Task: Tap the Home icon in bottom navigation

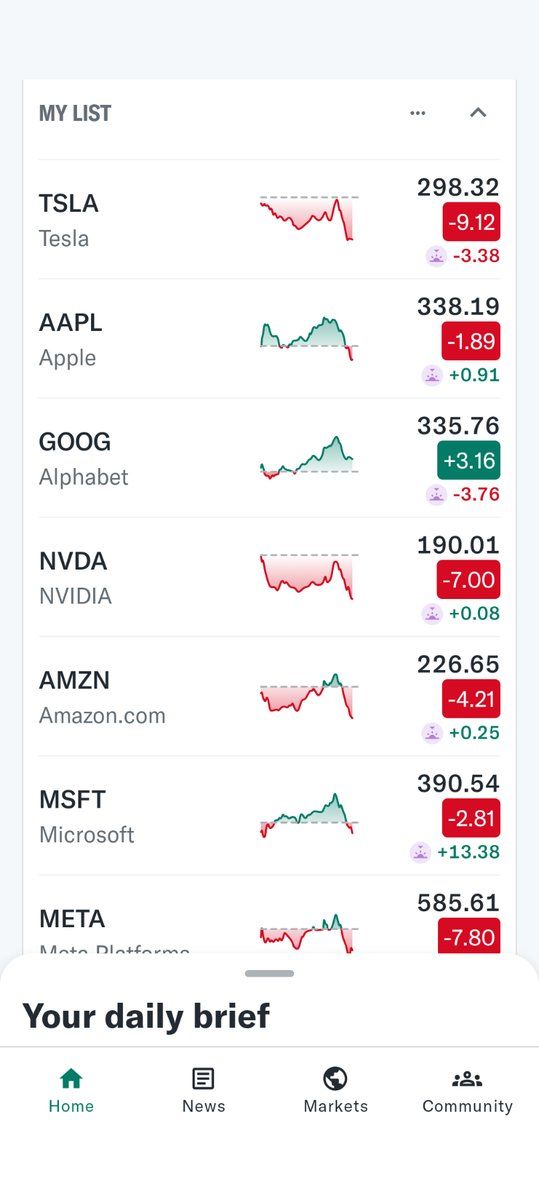Action: (x=71, y=1078)
